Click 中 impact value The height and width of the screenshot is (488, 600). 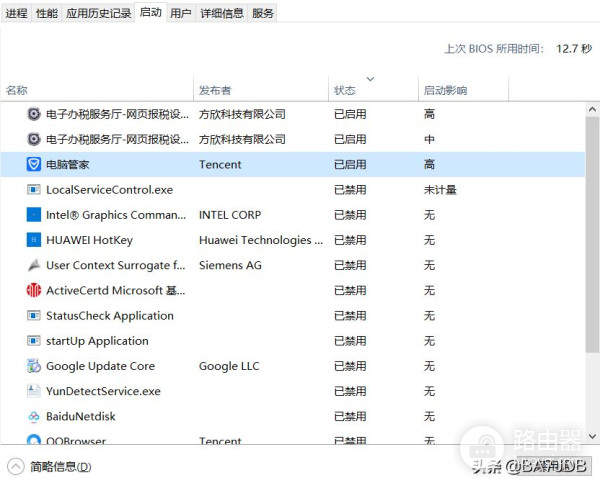coord(429,139)
